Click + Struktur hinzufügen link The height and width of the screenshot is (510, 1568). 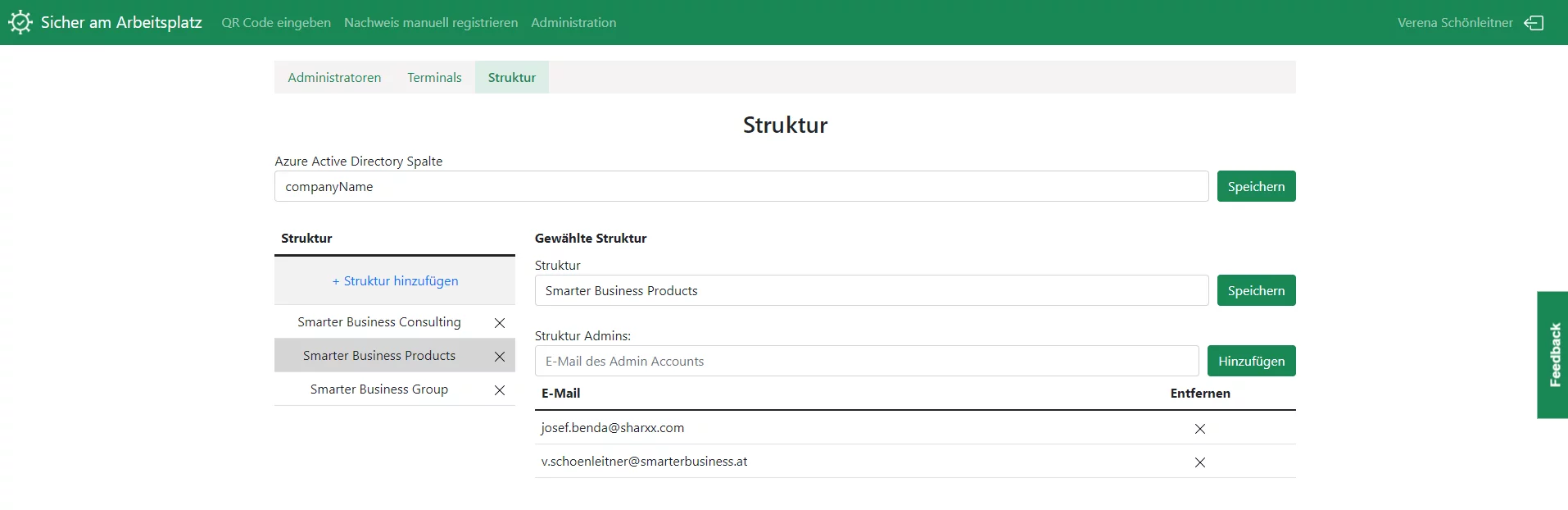click(x=395, y=280)
